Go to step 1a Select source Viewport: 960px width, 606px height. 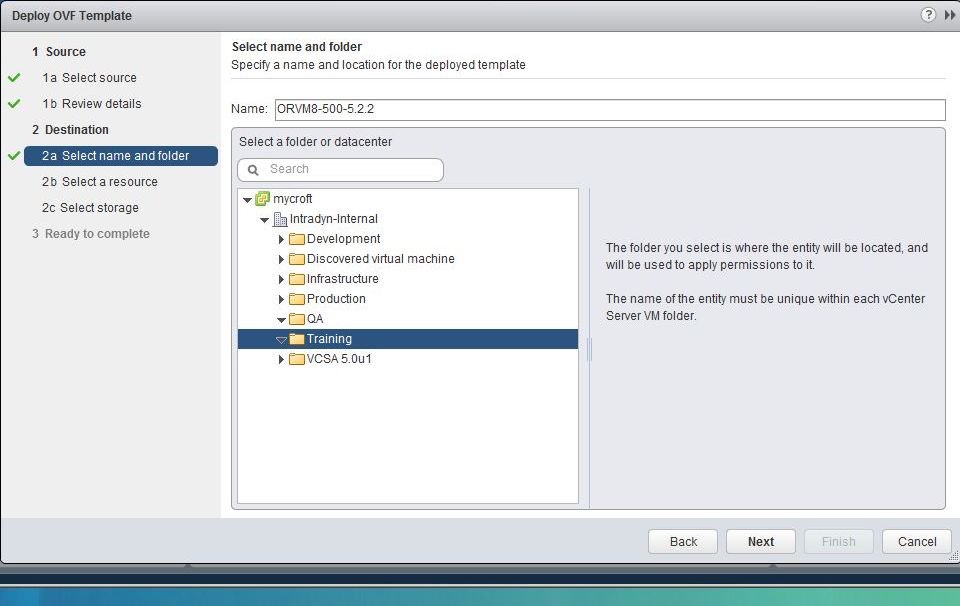pyautogui.click(x=89, y=78)
